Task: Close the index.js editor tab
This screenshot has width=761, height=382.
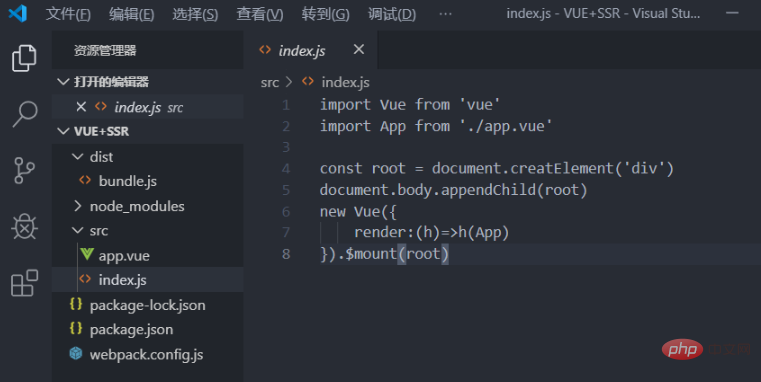Action: (x=359, y=49)
